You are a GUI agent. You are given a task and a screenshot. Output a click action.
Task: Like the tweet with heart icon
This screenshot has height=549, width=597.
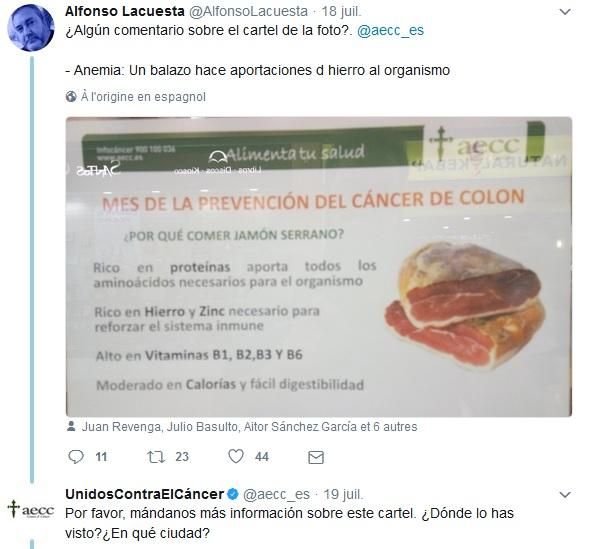click(236, 456)
